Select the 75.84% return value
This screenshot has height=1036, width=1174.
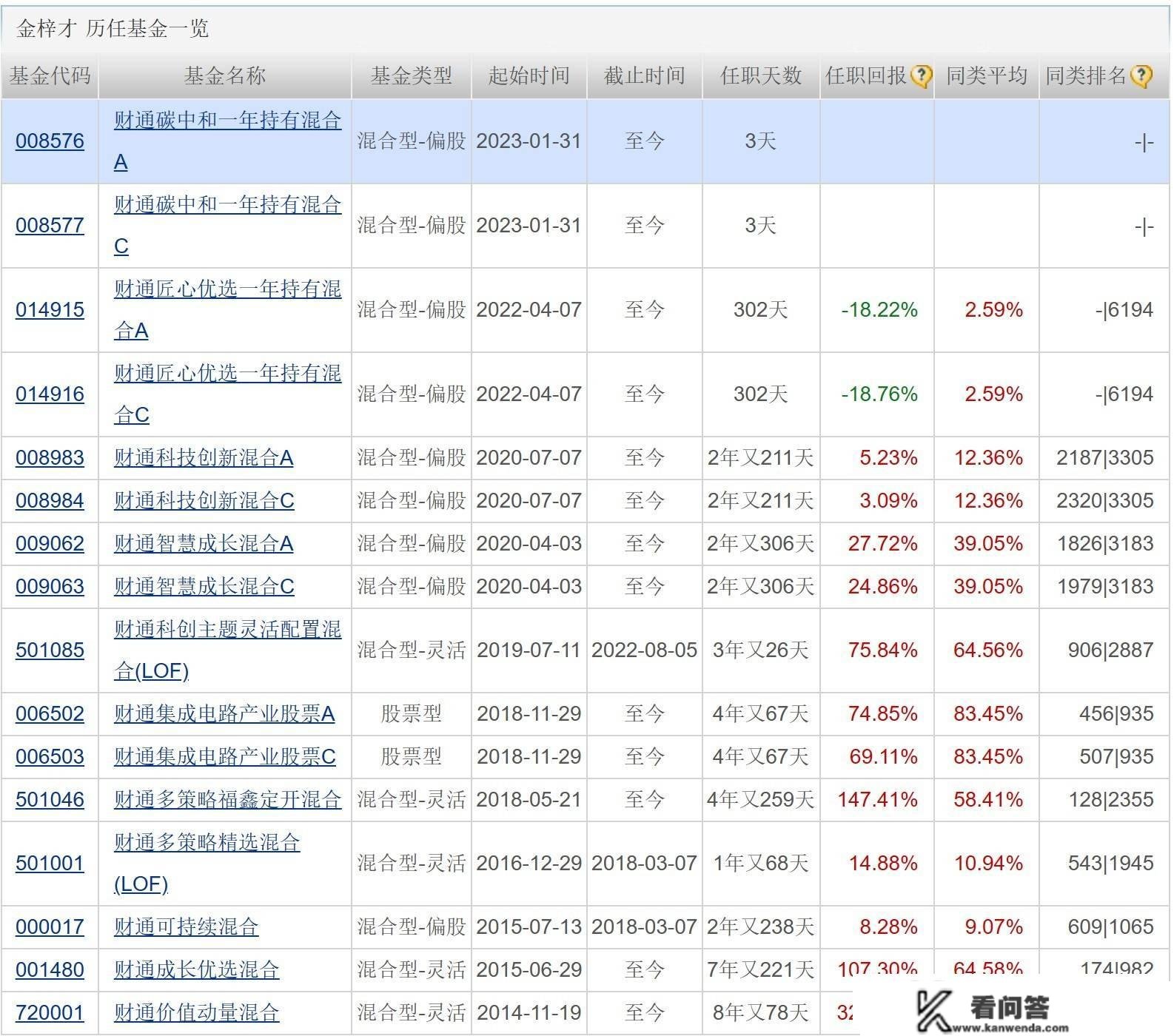[883, 650]
